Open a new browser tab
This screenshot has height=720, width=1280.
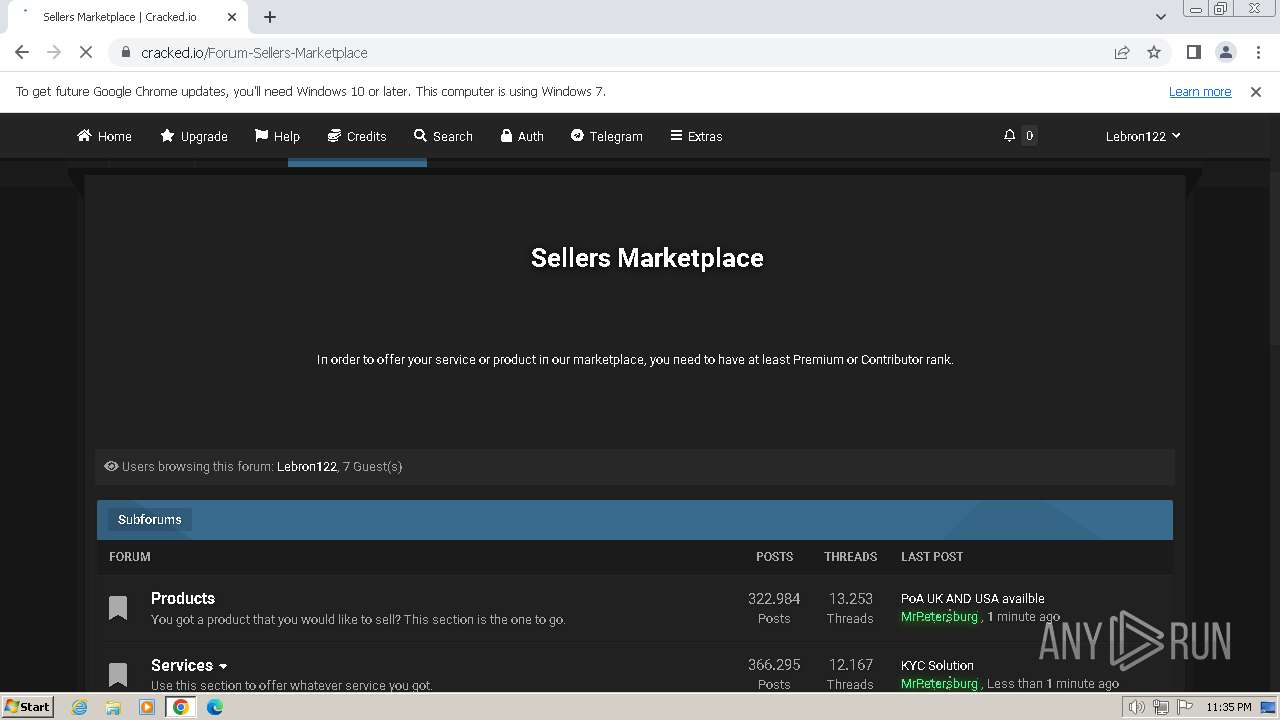270,17
